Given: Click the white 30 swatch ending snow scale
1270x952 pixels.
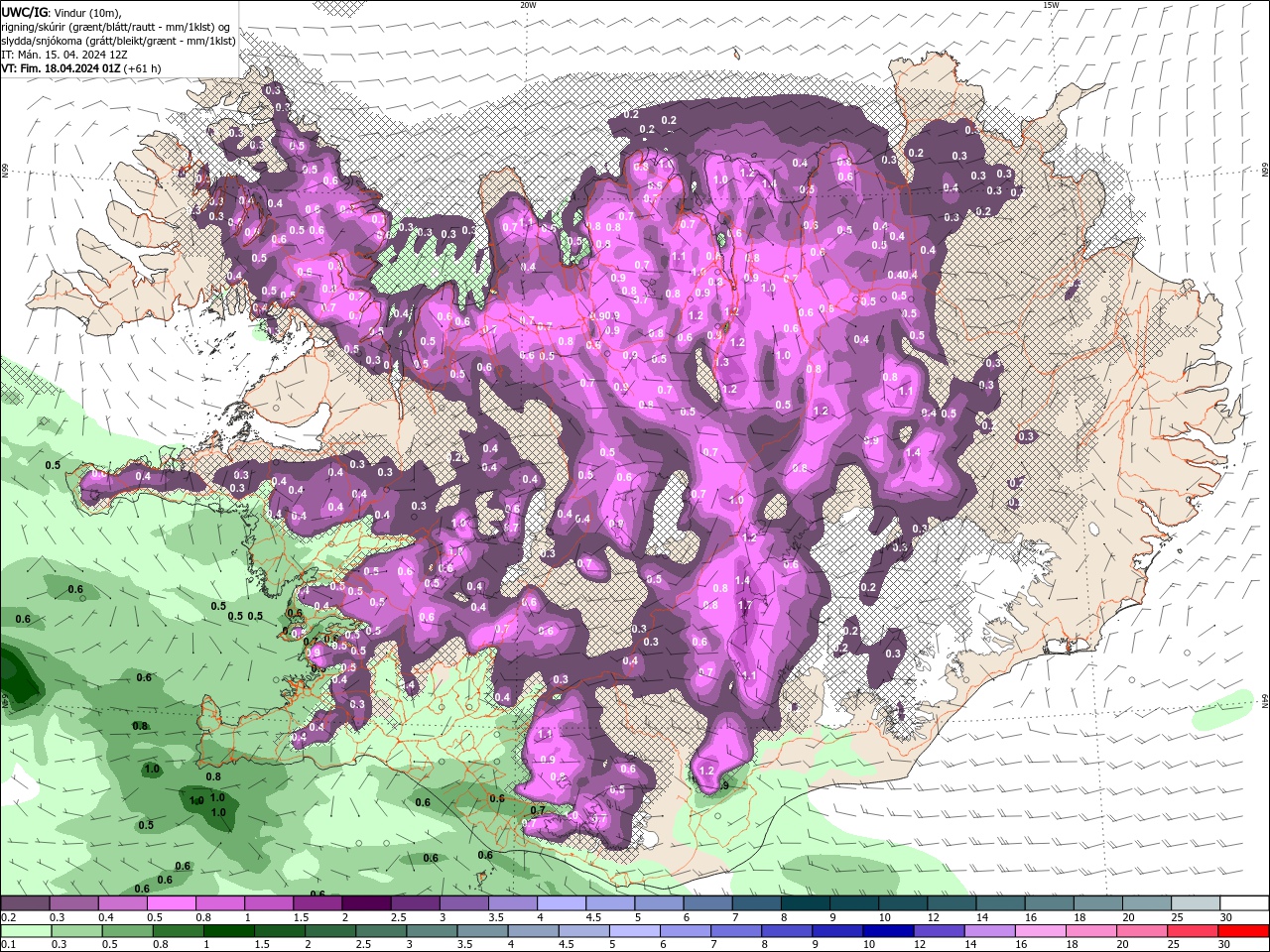Looking at the screenshot, I should 1244,903.
